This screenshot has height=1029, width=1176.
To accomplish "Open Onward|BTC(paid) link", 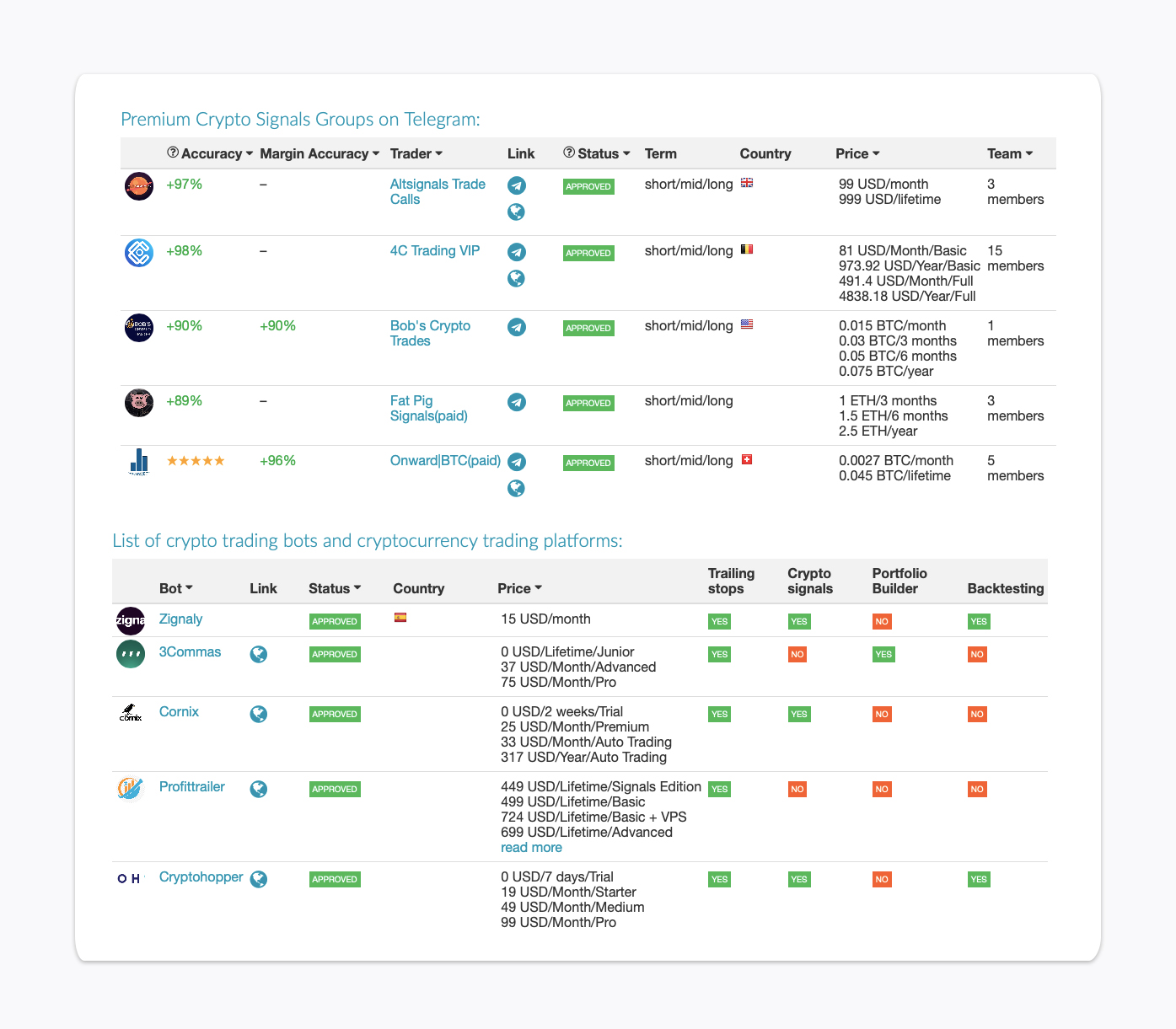I will click(x=445, y=460).
